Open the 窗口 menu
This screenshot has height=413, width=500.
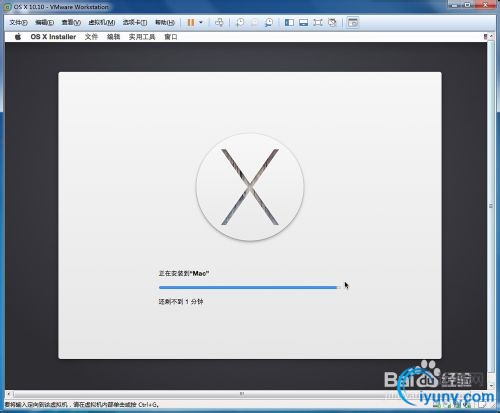point(171,37)
